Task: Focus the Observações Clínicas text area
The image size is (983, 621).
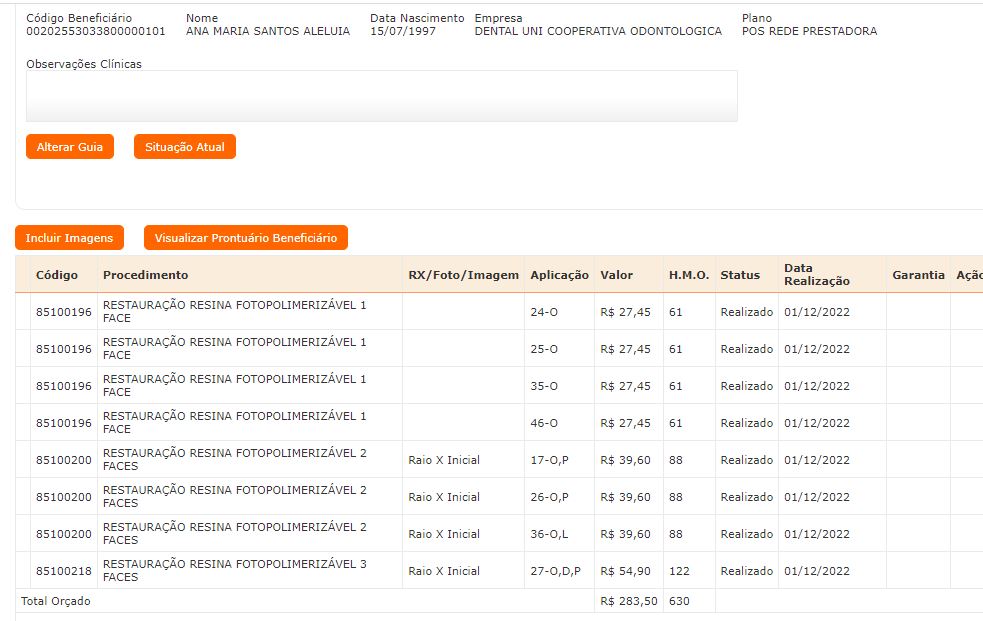Action: [381, 96]
